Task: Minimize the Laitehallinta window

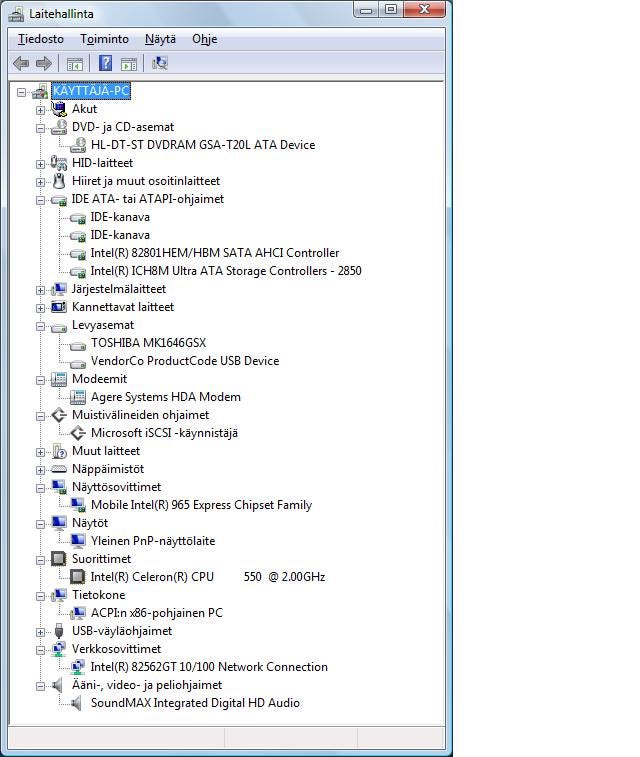Action: click(366, 10)
